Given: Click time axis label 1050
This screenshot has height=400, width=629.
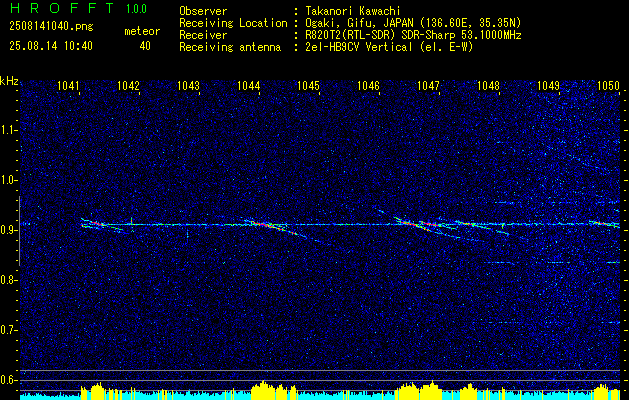Looking at the screenshot, I should coord(608,85).
